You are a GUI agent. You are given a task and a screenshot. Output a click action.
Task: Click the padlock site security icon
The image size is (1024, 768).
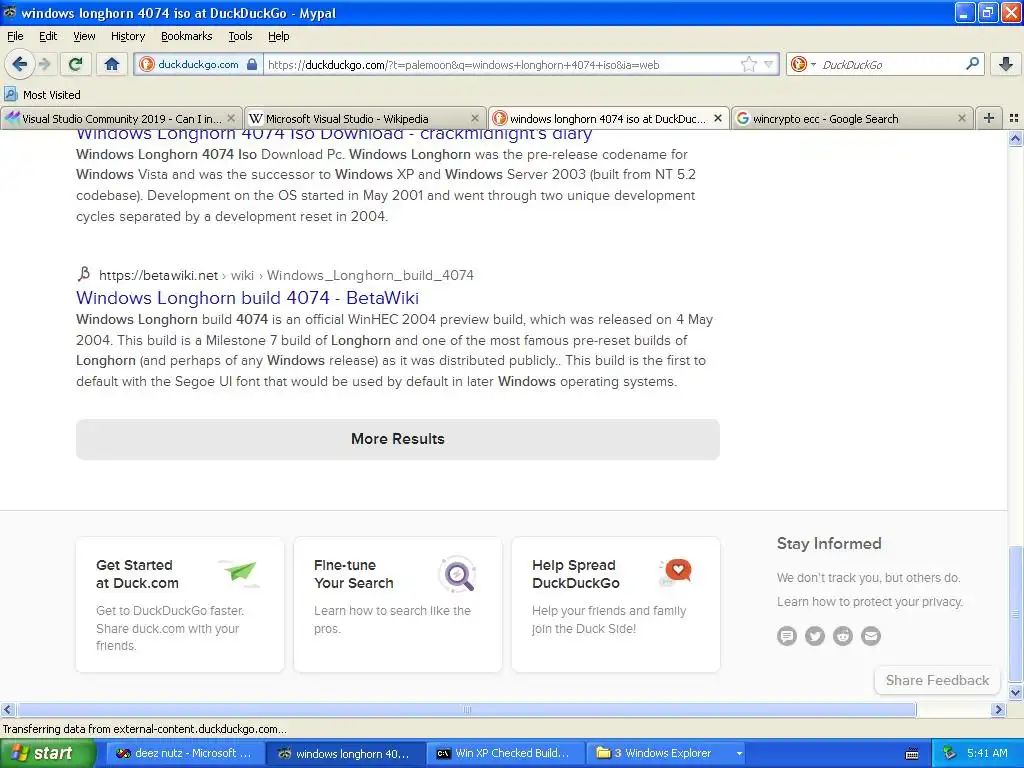(252, 64)
